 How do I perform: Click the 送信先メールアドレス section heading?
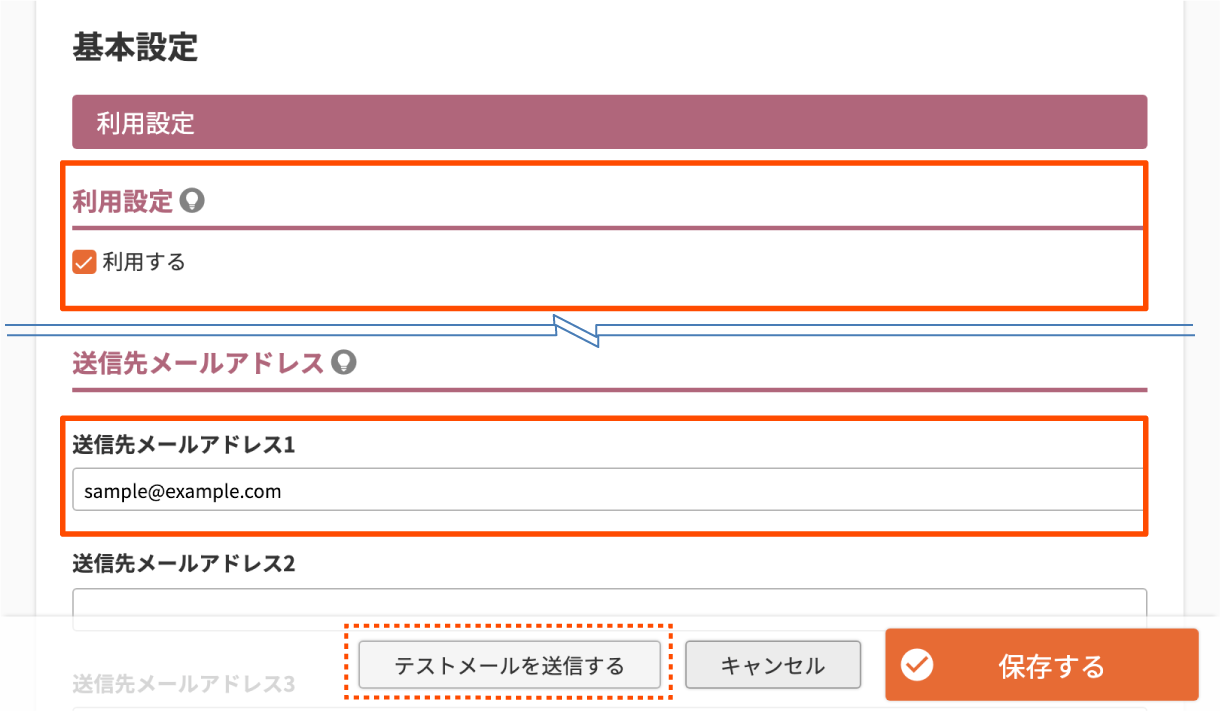199,362
